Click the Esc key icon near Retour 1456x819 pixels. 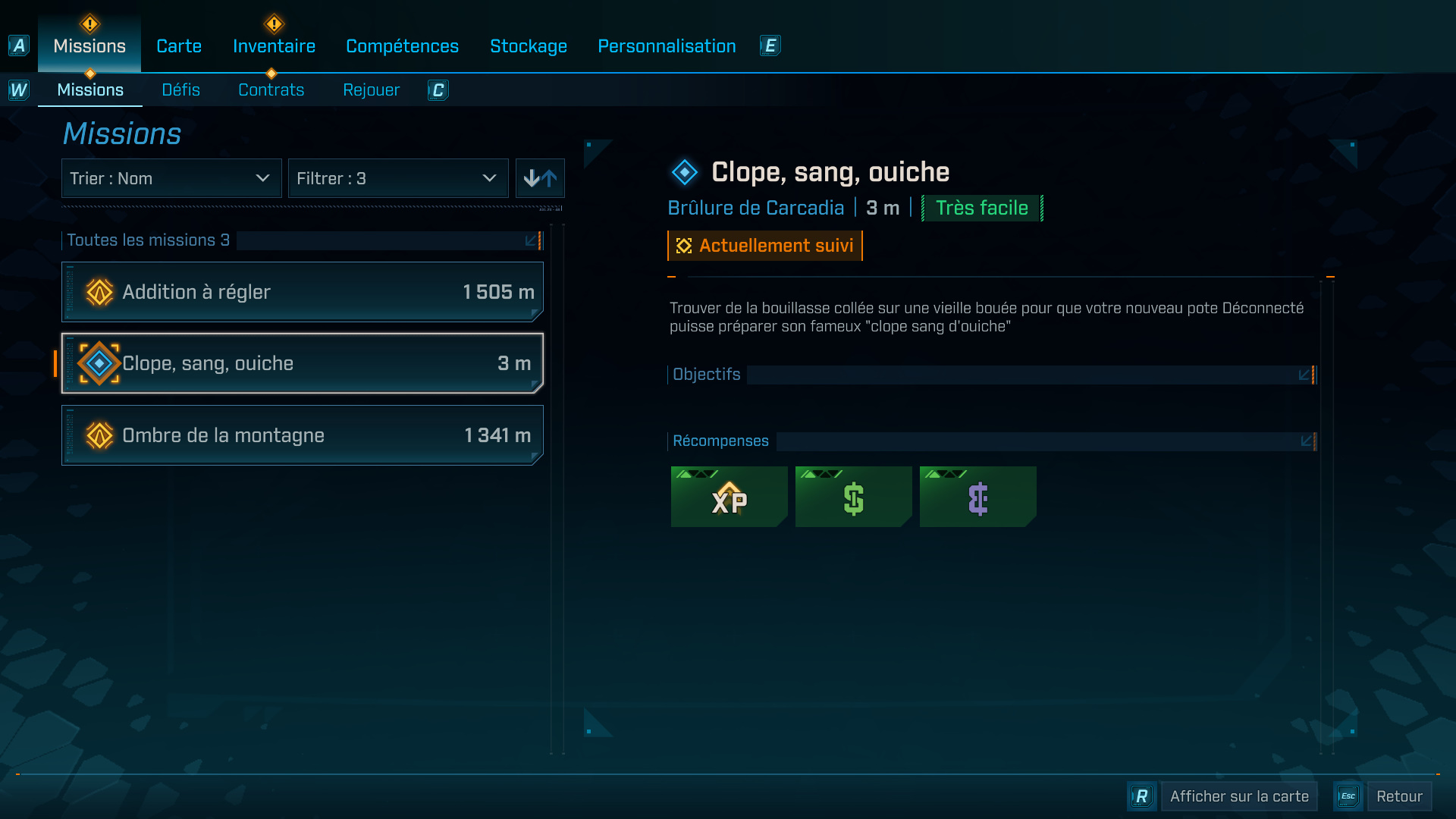point(1348,796)
